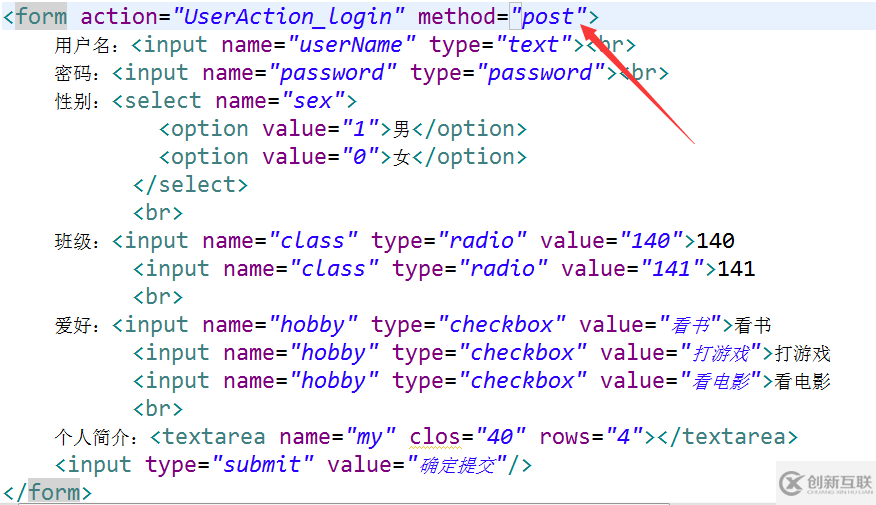The image size is (876, 505).
Task: Click the 男 option text
Action: [402, 129]
